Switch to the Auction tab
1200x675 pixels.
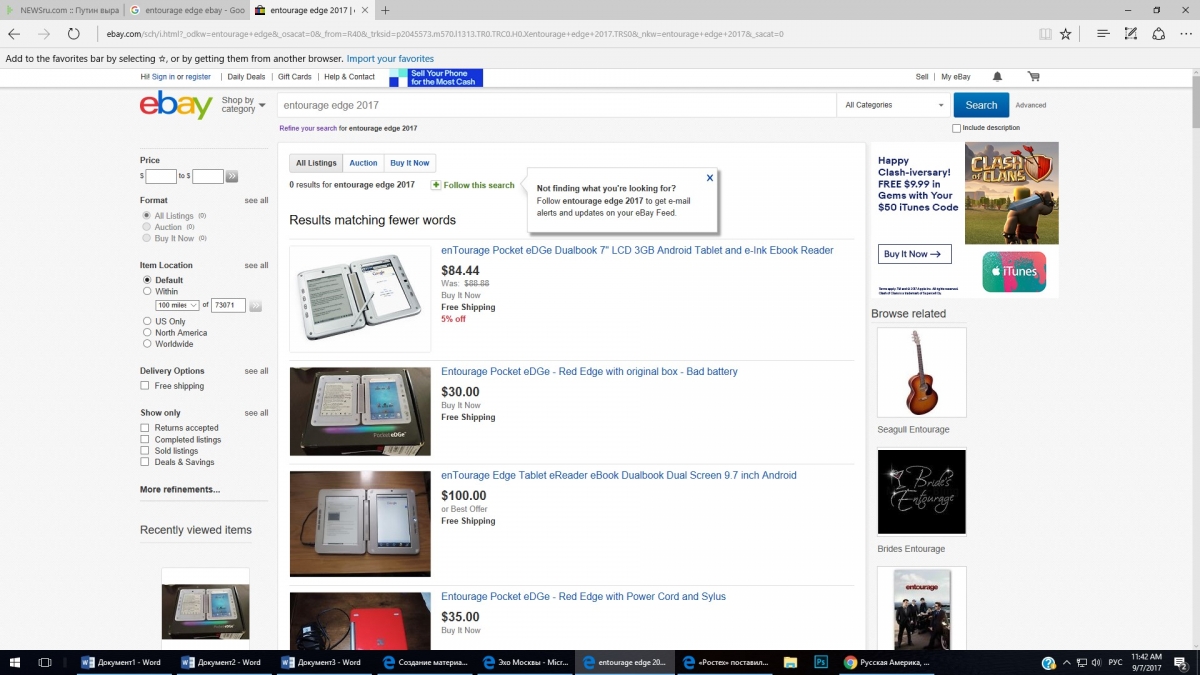(363, 163)
